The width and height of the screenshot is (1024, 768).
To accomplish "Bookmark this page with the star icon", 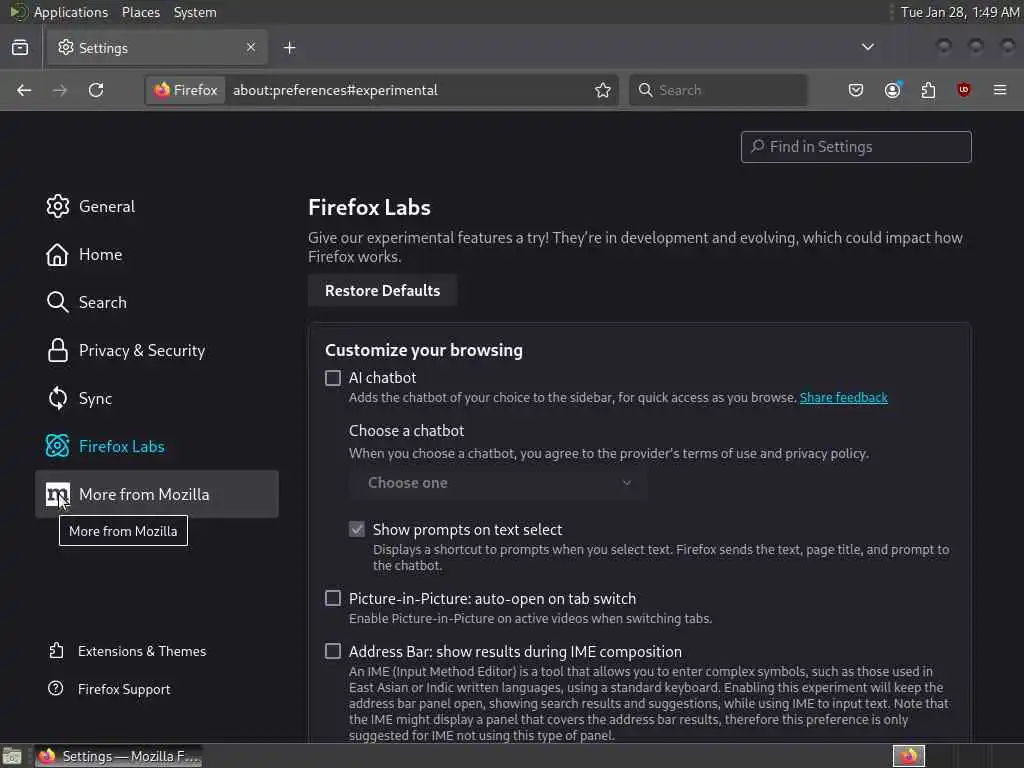I will [603, 90].
